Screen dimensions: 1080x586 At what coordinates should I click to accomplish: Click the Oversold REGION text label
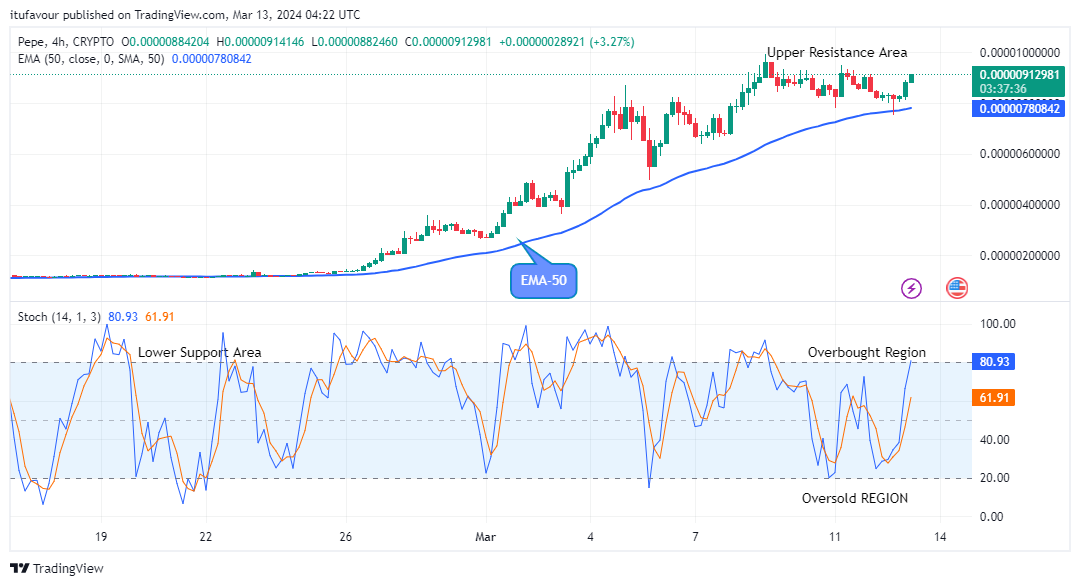855,499
